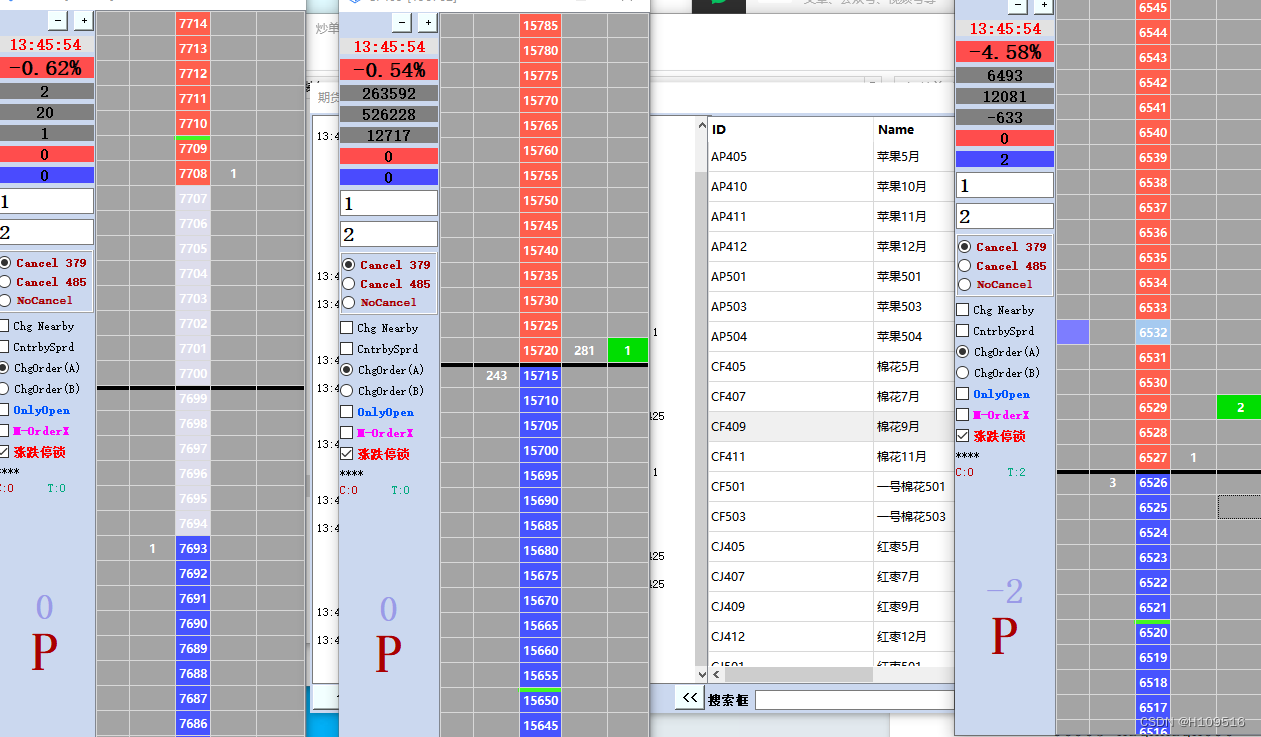The width and height of the screenshot is (1261, 737).
Task: Click the minus button in the -0.62% panel
Action: (x=57, y=20)
